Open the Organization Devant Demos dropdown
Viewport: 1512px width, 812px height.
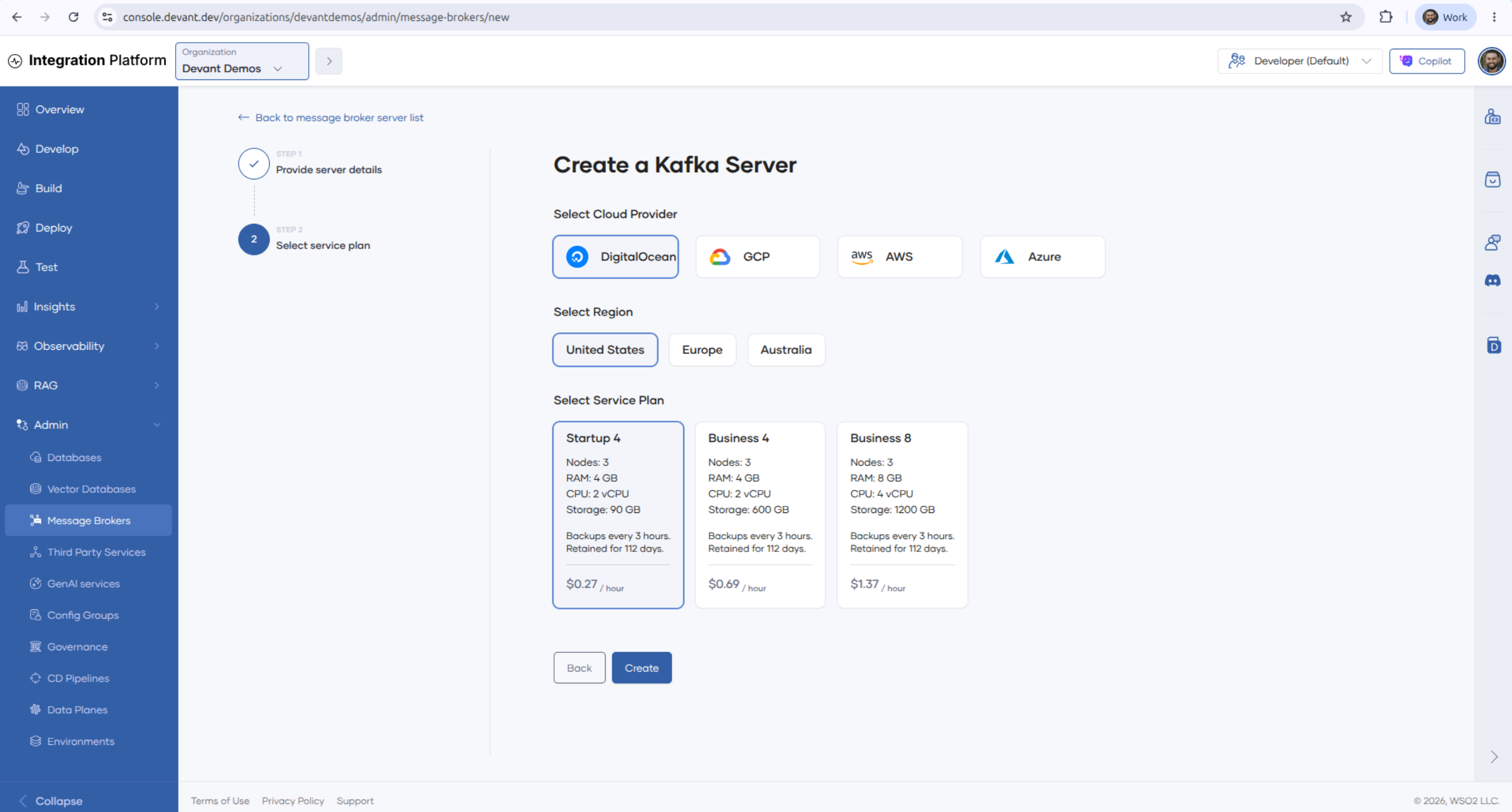pyautogui.click(x=242, y=61)
